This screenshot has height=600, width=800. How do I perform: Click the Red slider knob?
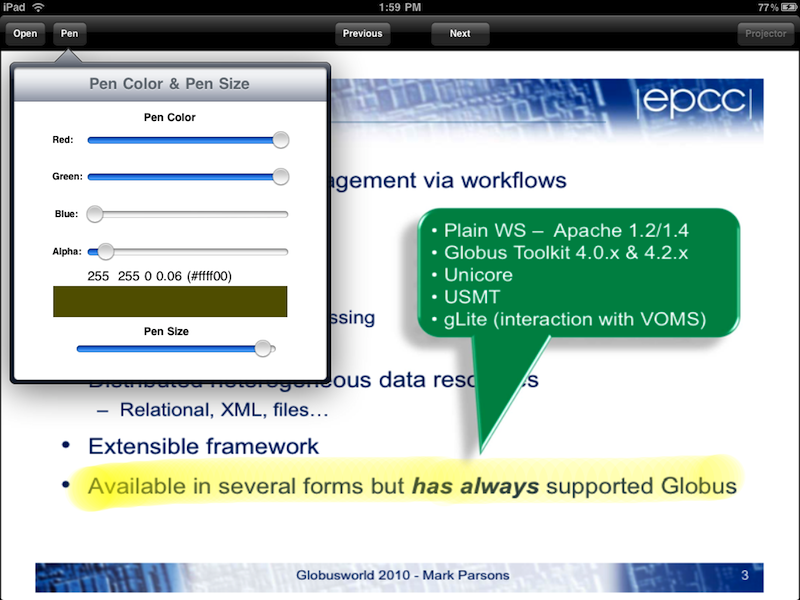tap(281, 140)
